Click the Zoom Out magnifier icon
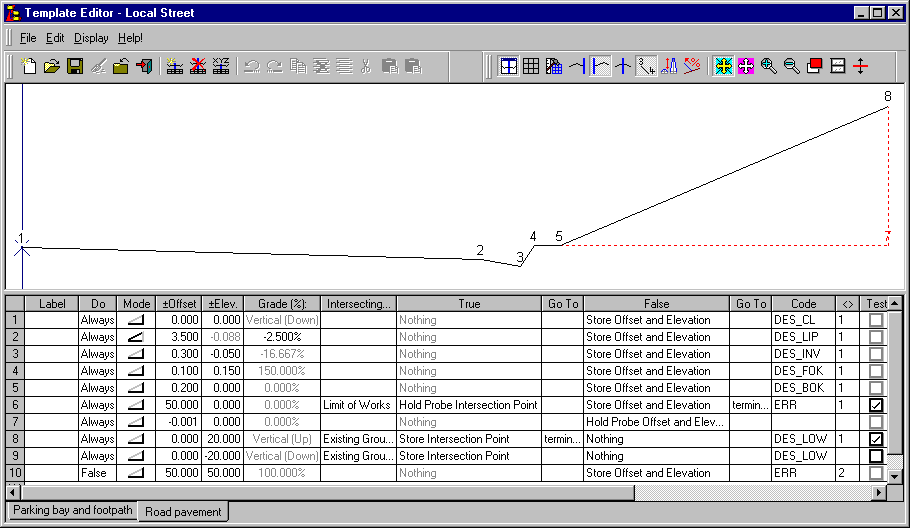Viewport: 910px width, 528px height. click(x=792, y=66)
